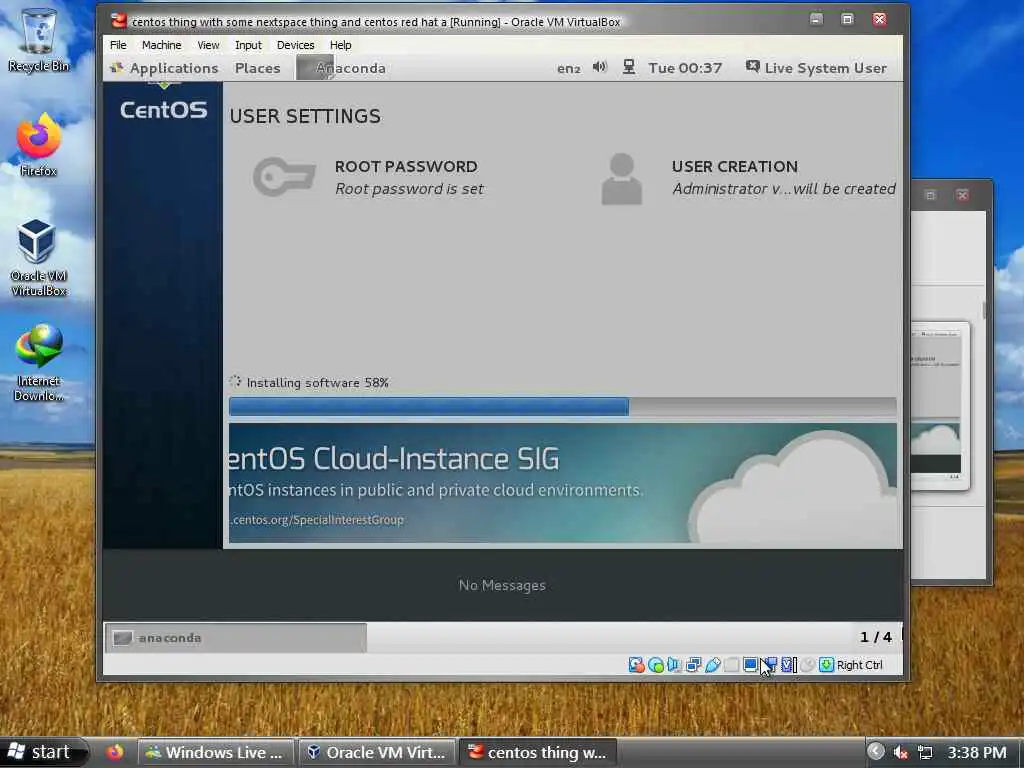Viewport: 1024px width, 768px height.
Task: Click the network connection icon in CentOS panel
Action: 628,67
